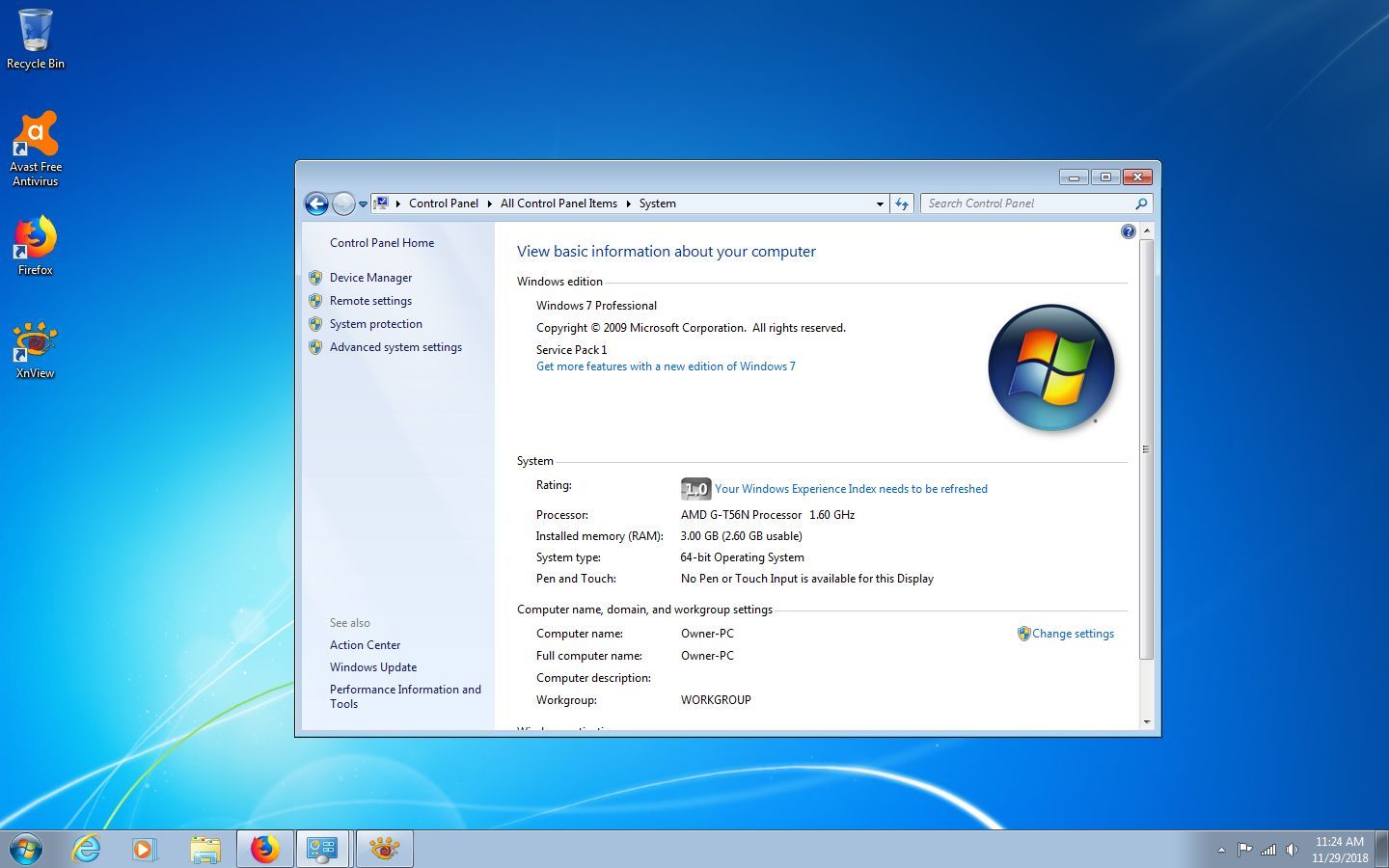The height and width of the screenshot is (868, 1389).
Task: Click the computer icon in the address bar
Action: click(381, 203)
